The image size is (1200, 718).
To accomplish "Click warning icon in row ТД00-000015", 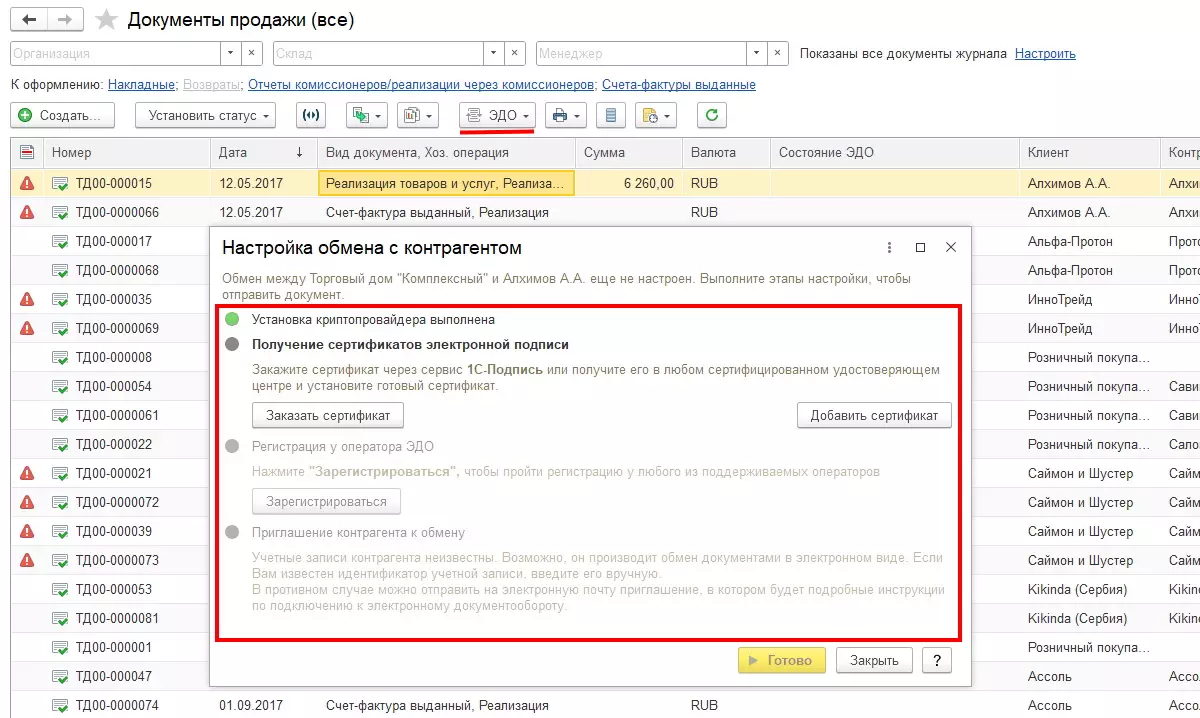I will click(27, 183).
